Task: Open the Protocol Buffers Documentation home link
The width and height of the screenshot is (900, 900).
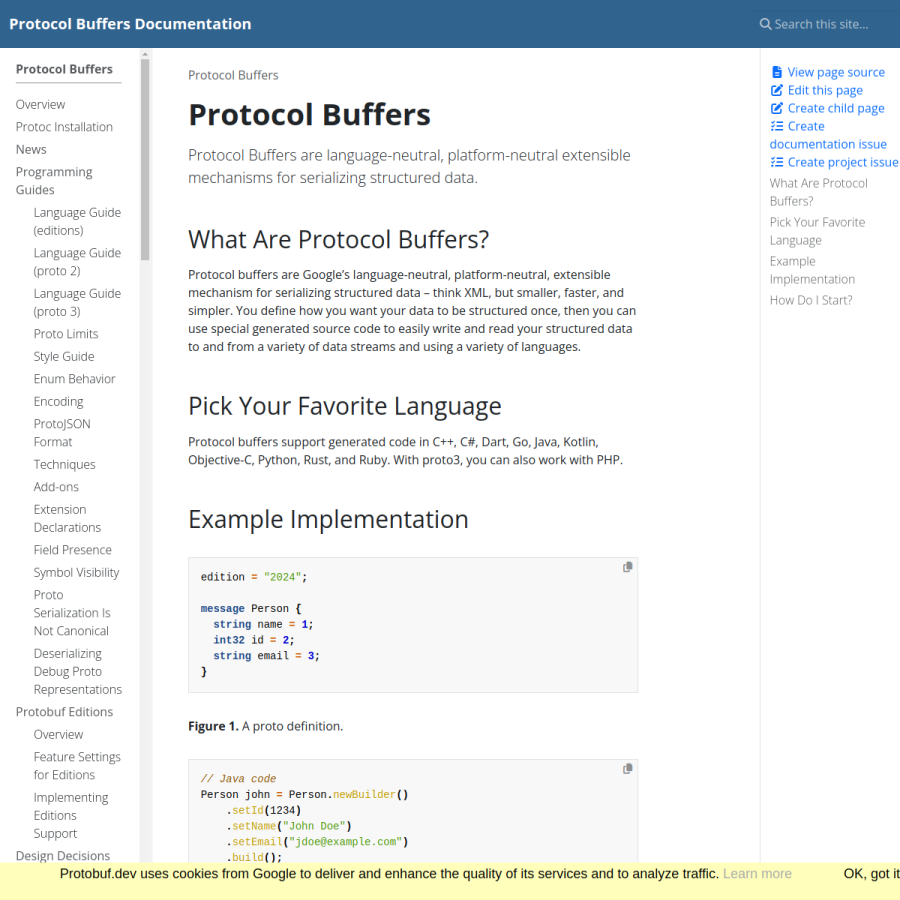Action: coord(130,24)
